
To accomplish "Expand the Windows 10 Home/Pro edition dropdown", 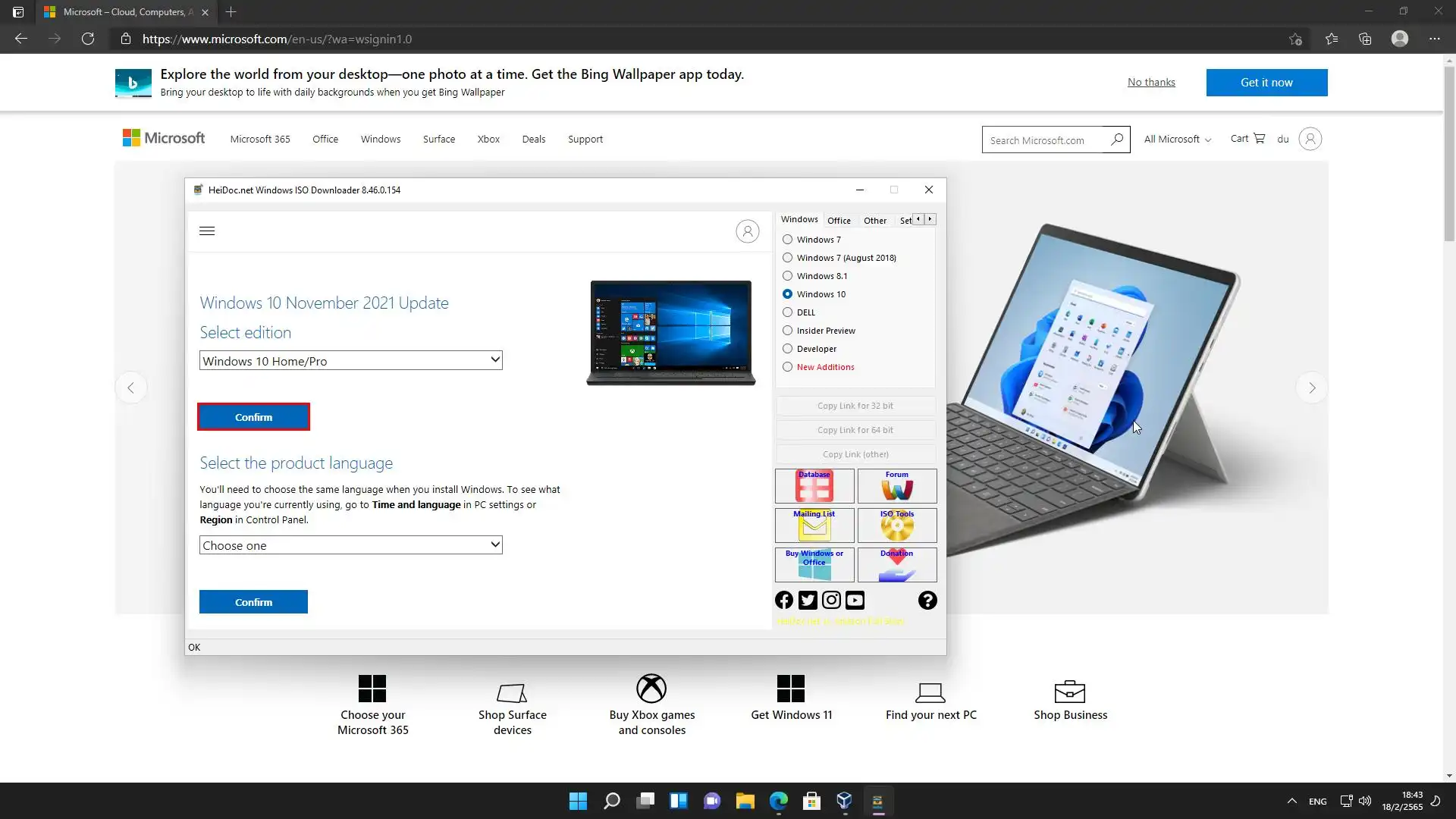I will pyautogui.click(x=350, y=361).
